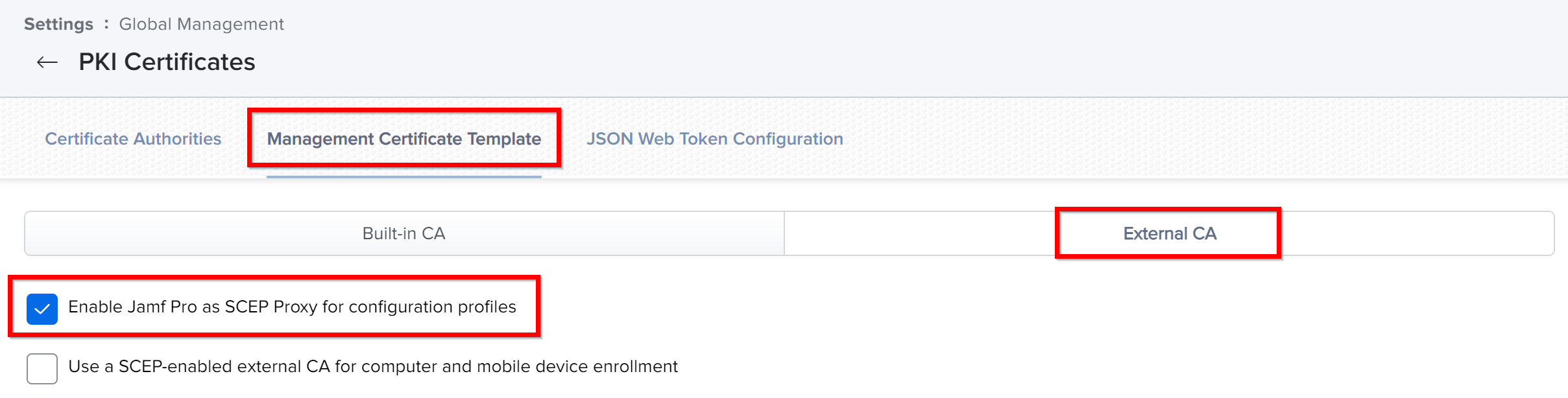Click the empty tab strip right of JSON Web Token
The height and width of the screenshot is (398, 1568).
click(1200, 139)
